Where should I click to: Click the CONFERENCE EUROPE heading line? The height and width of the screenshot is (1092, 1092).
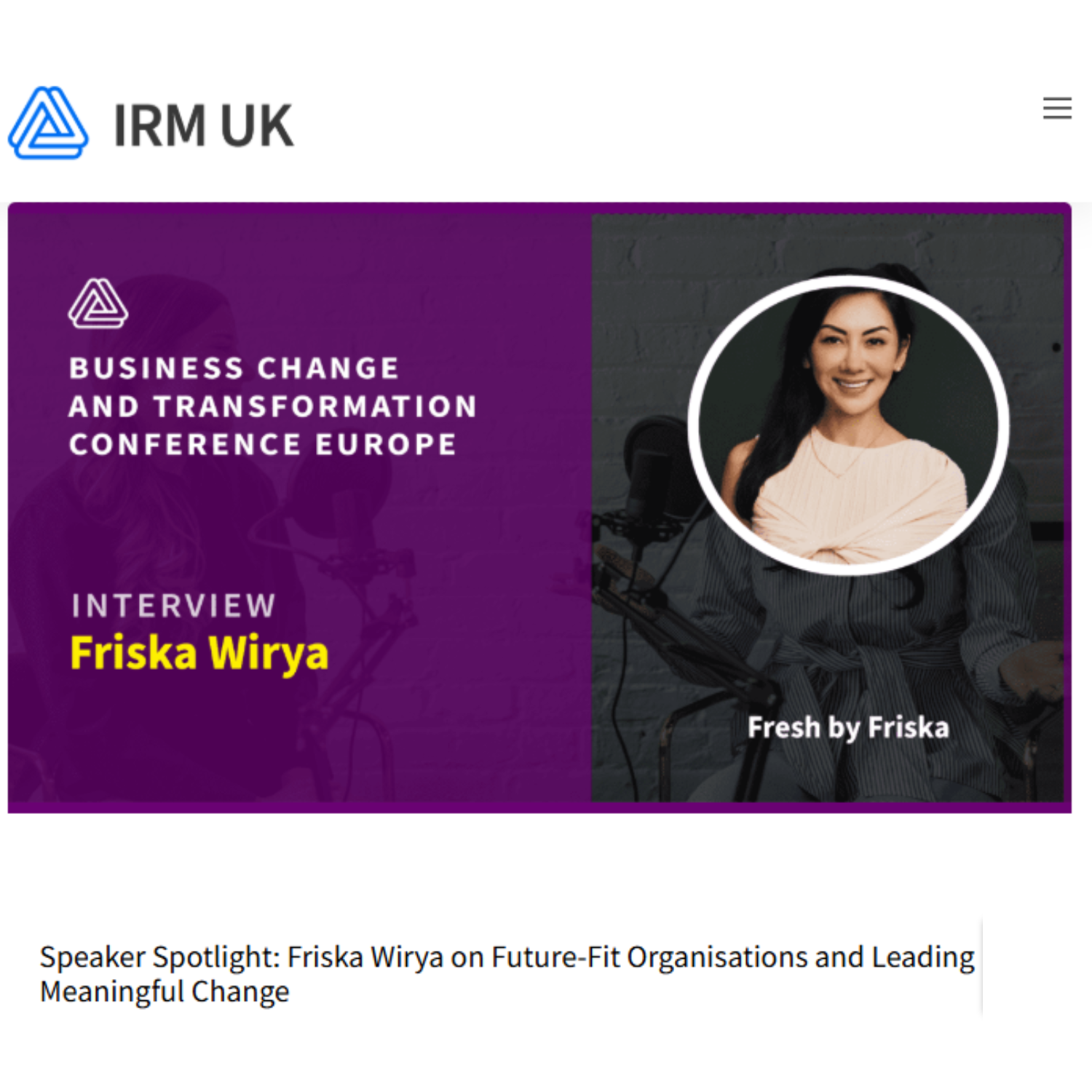coord(263,444)
